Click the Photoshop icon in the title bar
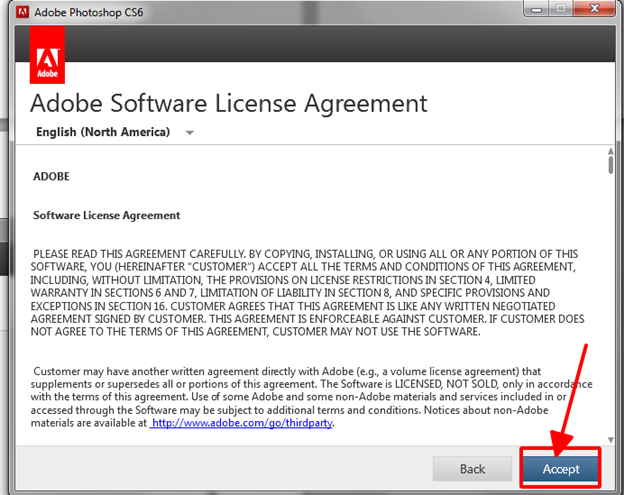 tap(18, 14)
